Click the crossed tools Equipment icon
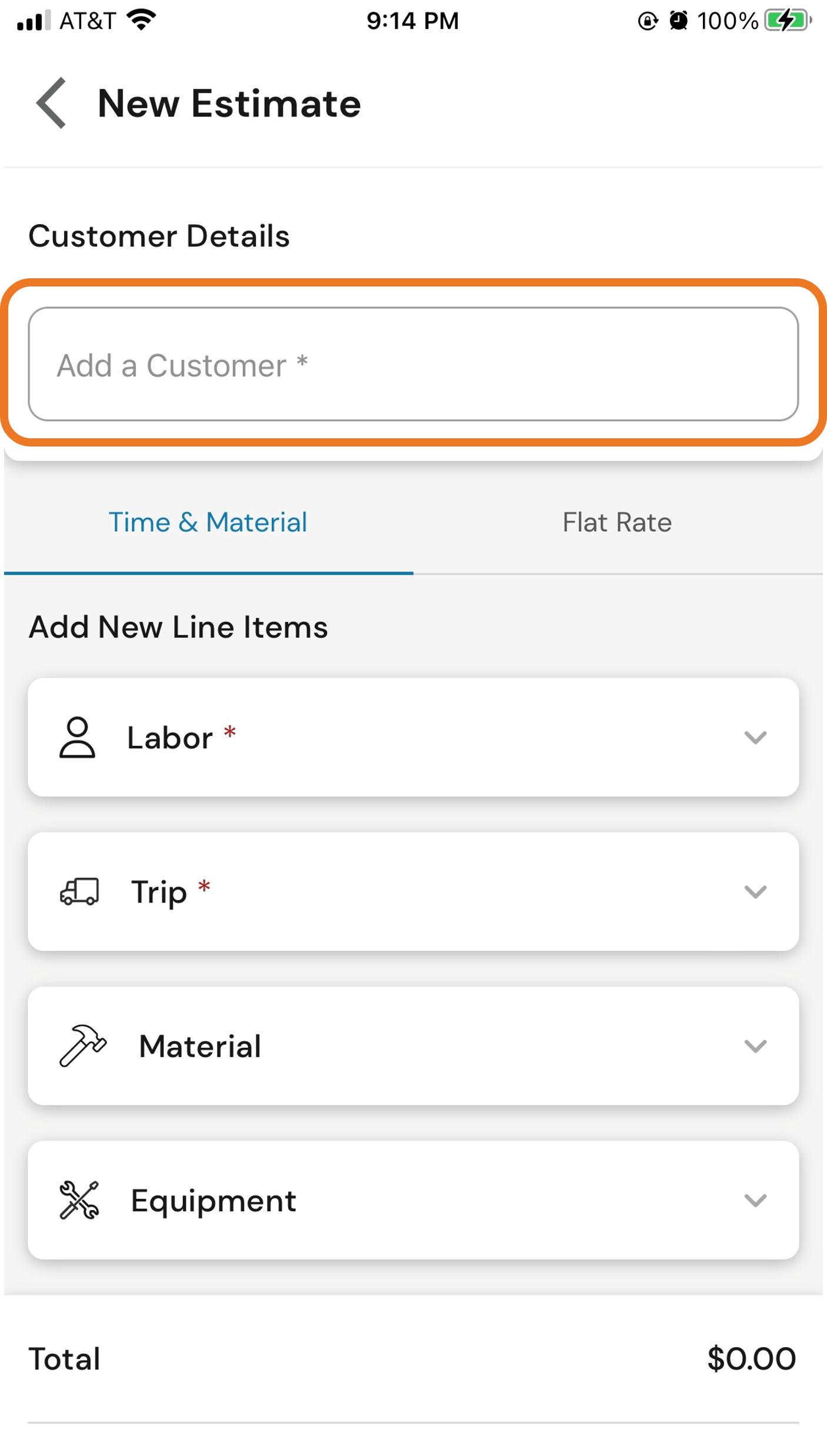827x1456 pixels. click(79, 1200)
